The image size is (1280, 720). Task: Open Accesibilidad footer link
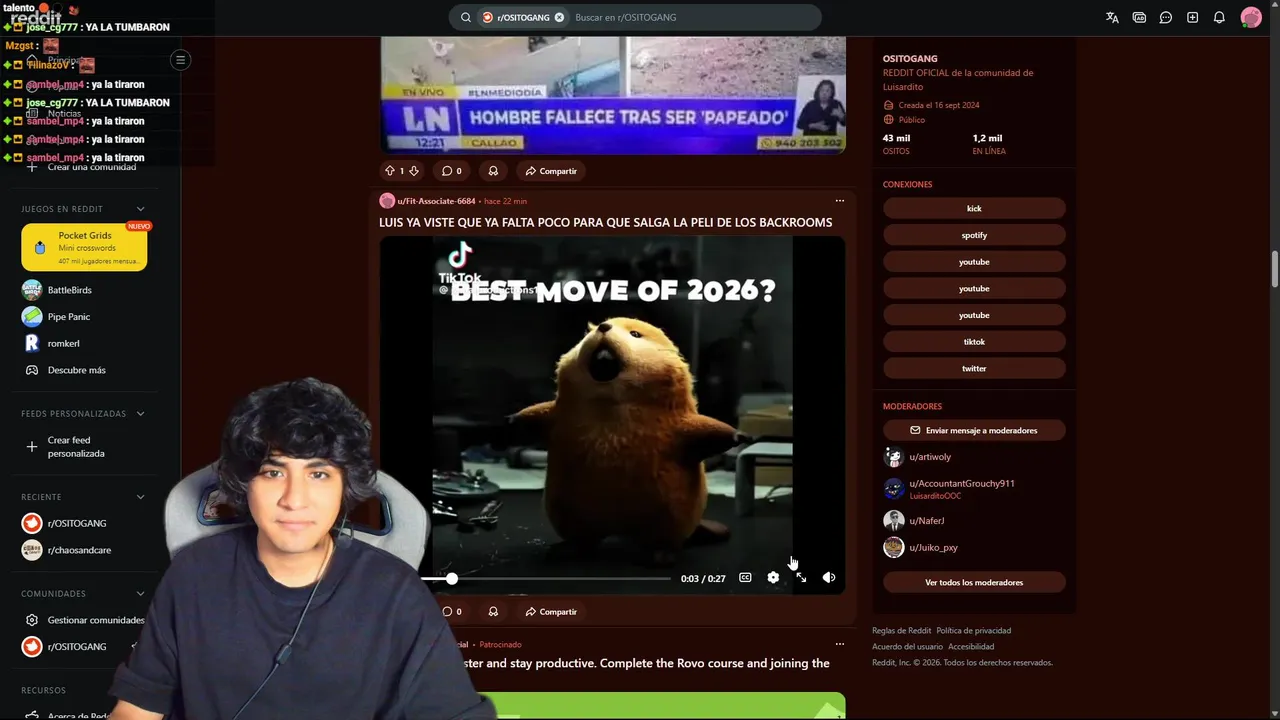click(x=971, y=646)
